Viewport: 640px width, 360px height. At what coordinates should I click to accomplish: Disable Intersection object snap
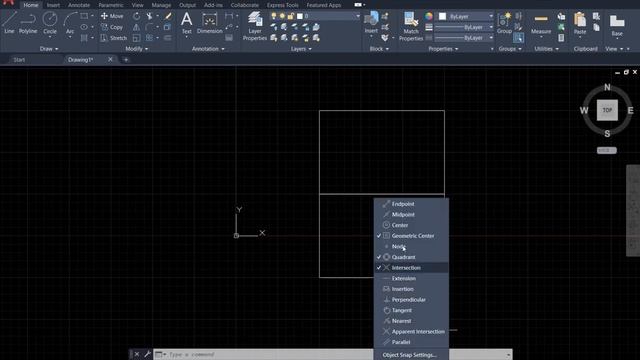411,267
